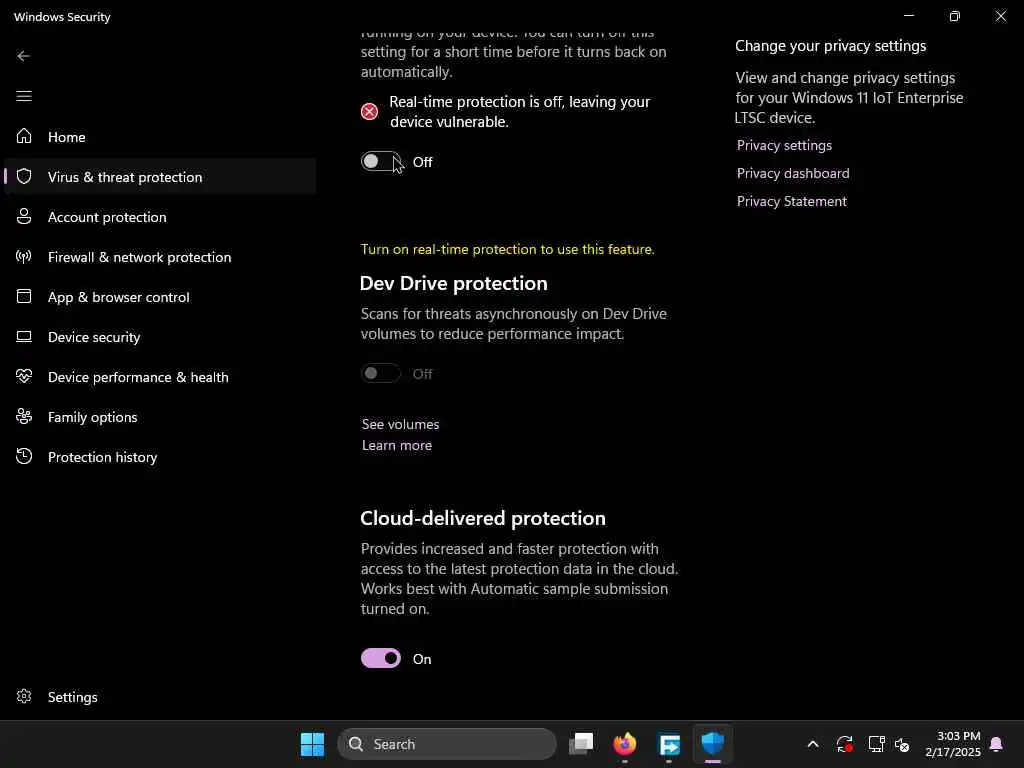
Task: Click the Settings gear icon
Action: click(24, 696)
